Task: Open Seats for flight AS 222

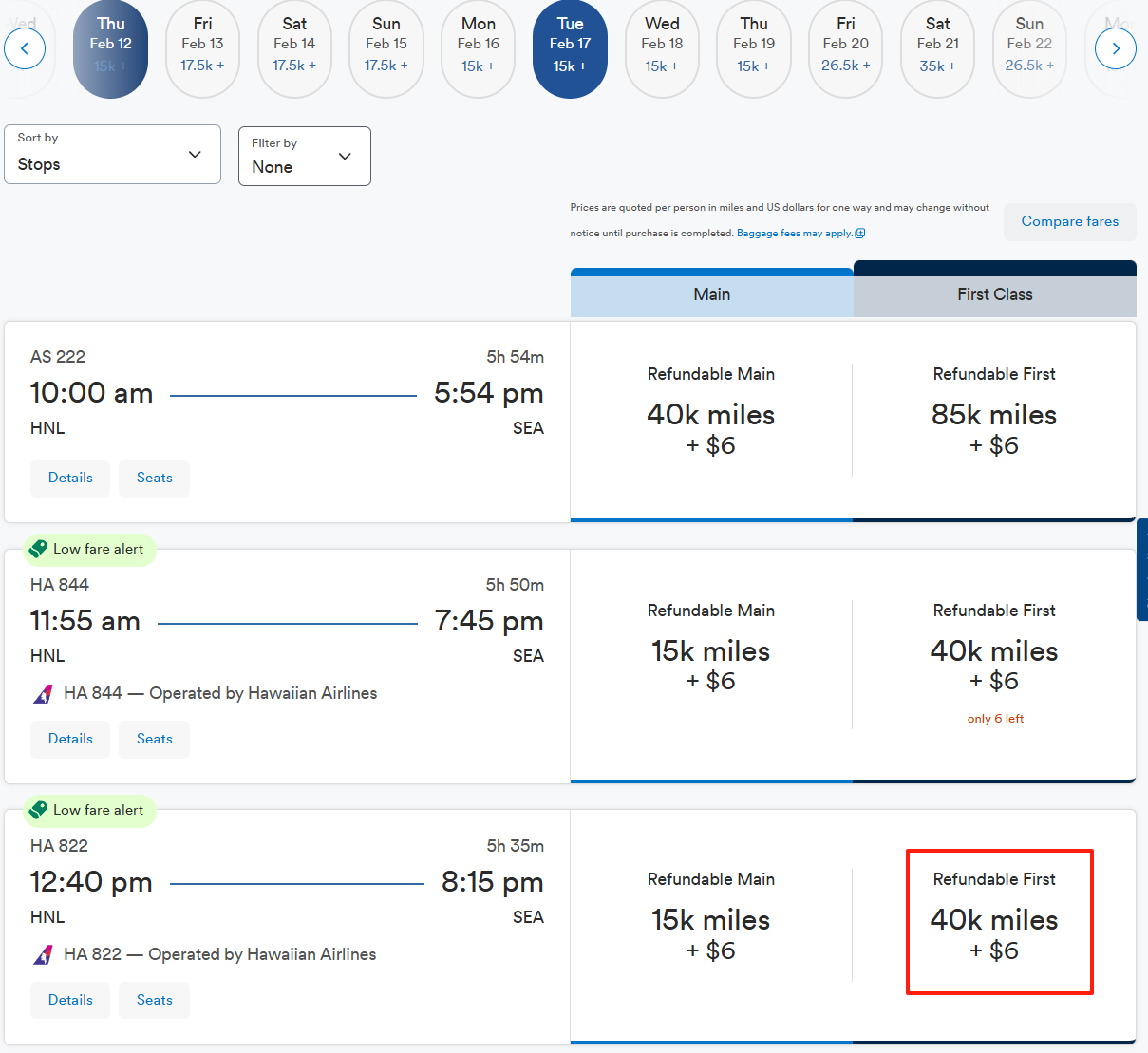Action: (x=154, y=478)
